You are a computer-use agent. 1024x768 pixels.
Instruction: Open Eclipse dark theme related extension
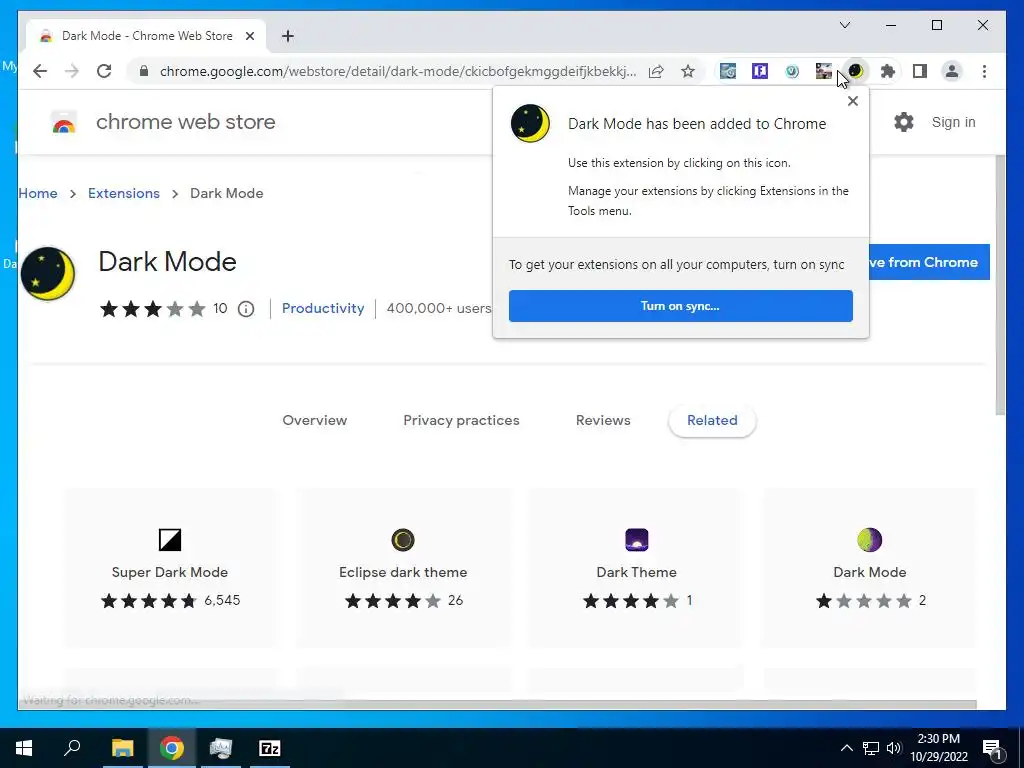[403, 568]
